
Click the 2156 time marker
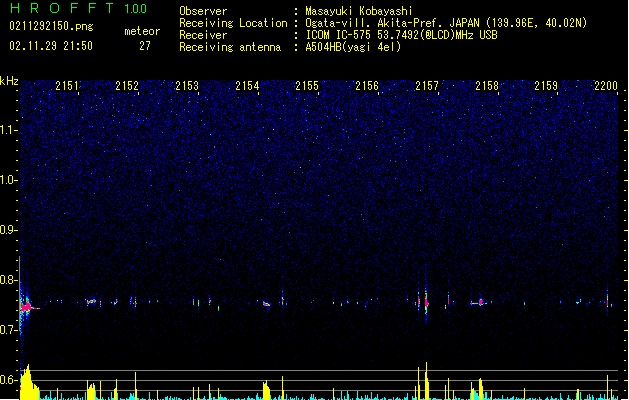pyautogui.click(x=367, y=85)
